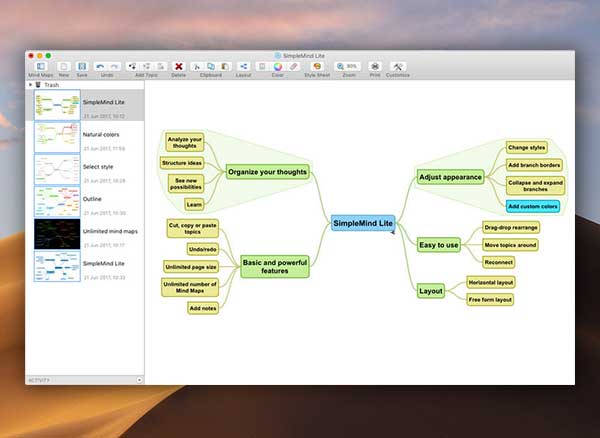Open Customize toolbar tools icon
The width and height of the screenshot is (600, 438).
(x=398, y=67)
